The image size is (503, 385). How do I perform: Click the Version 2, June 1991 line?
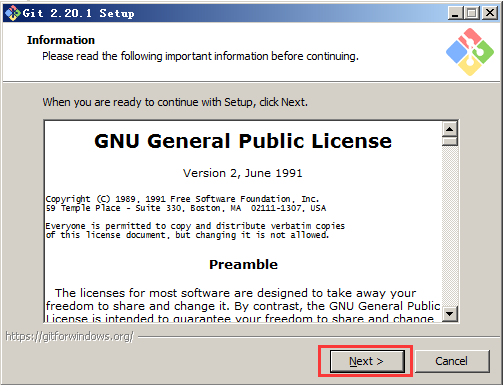click(243, 173)
